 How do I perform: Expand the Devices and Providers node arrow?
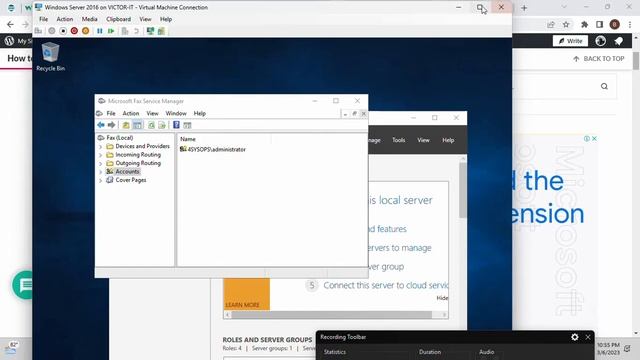(x=100, y=146)
